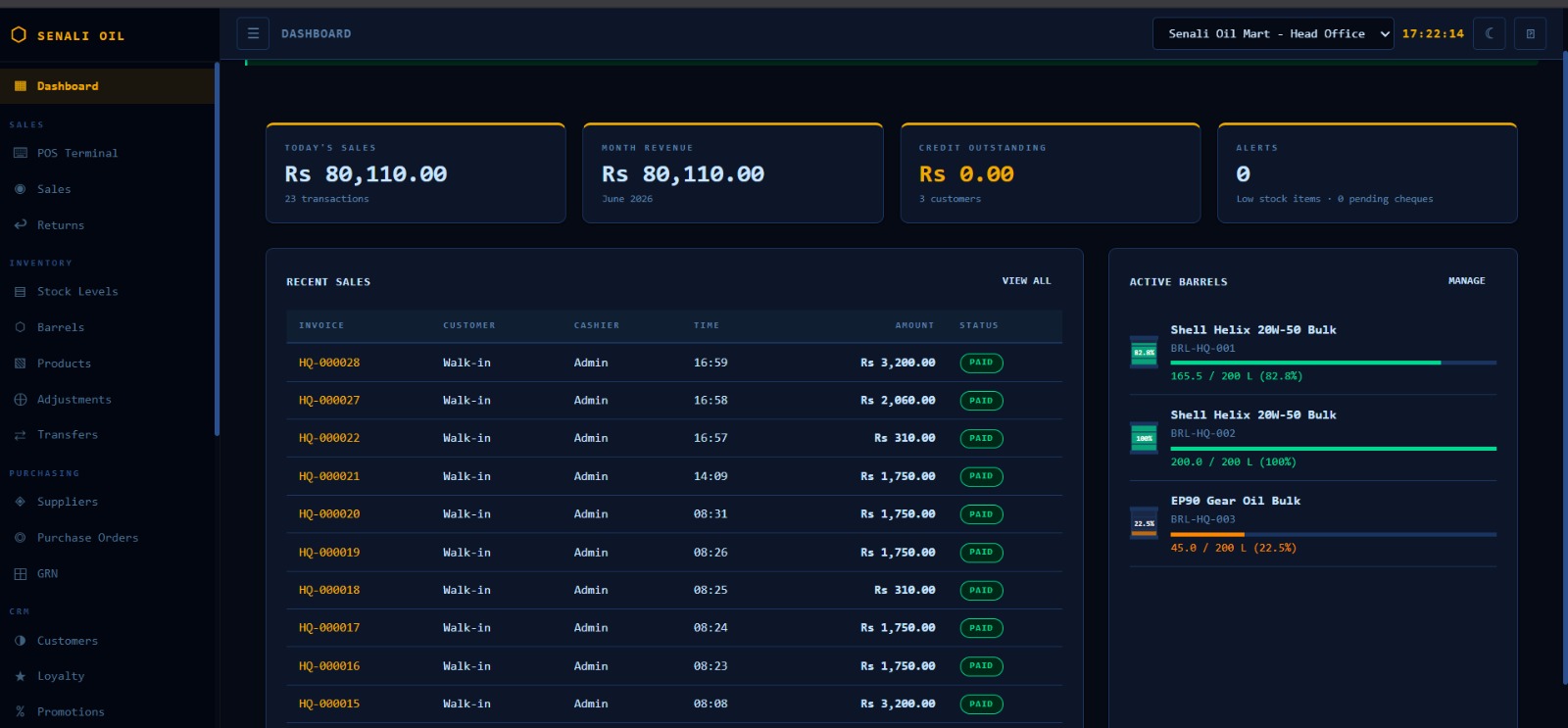The height and width of the screenshot is (728, 1568).
Task: Click the Today's Sales card
Action: point(416,173)
